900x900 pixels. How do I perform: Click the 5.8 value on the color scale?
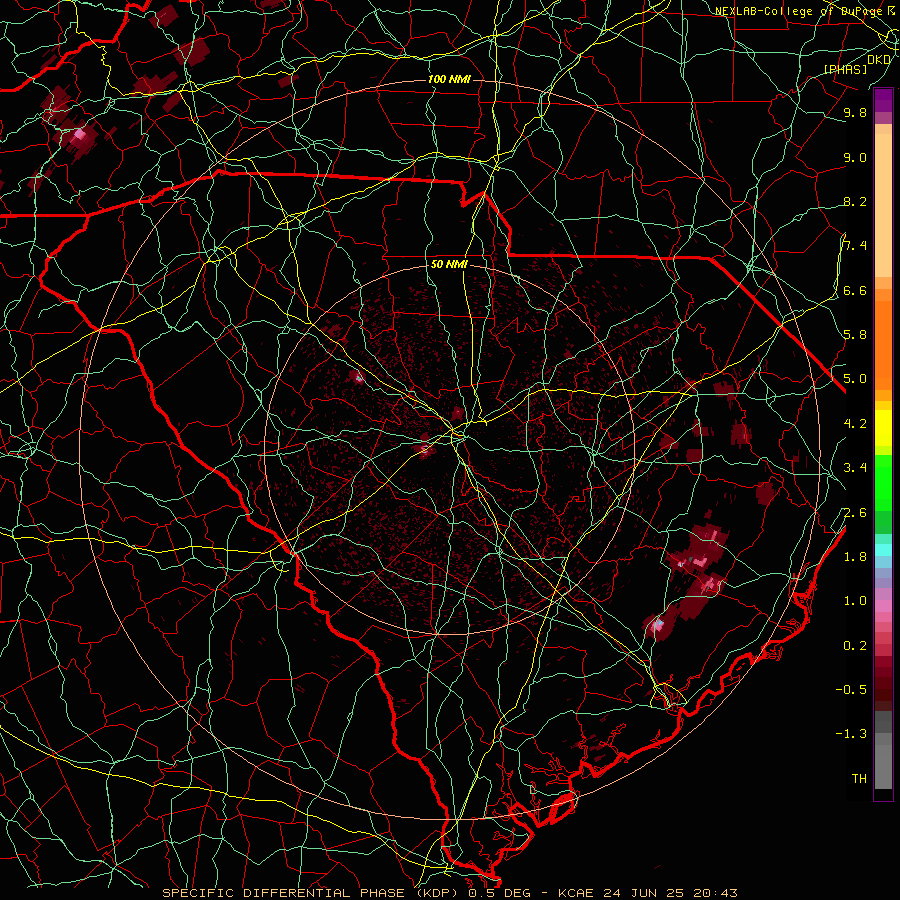tap(855, 335)
